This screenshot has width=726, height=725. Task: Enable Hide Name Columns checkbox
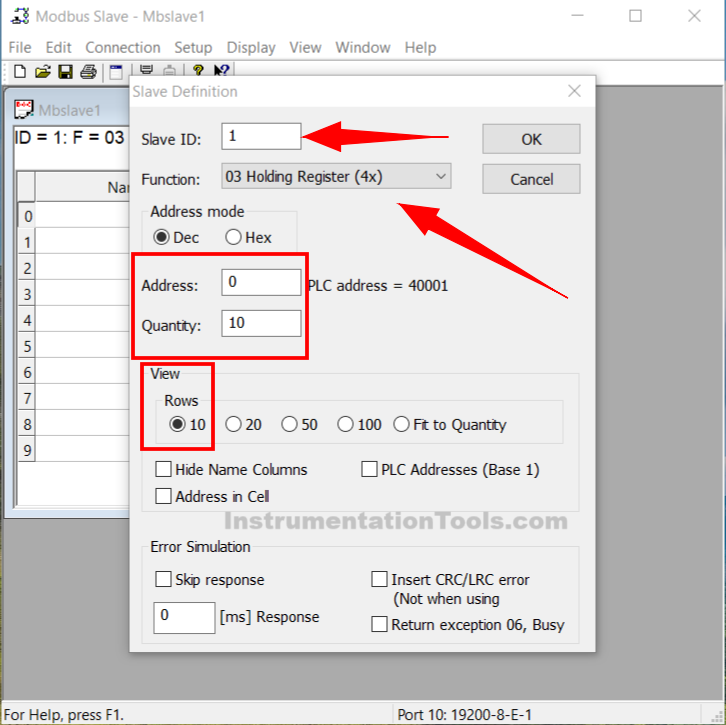163,469
